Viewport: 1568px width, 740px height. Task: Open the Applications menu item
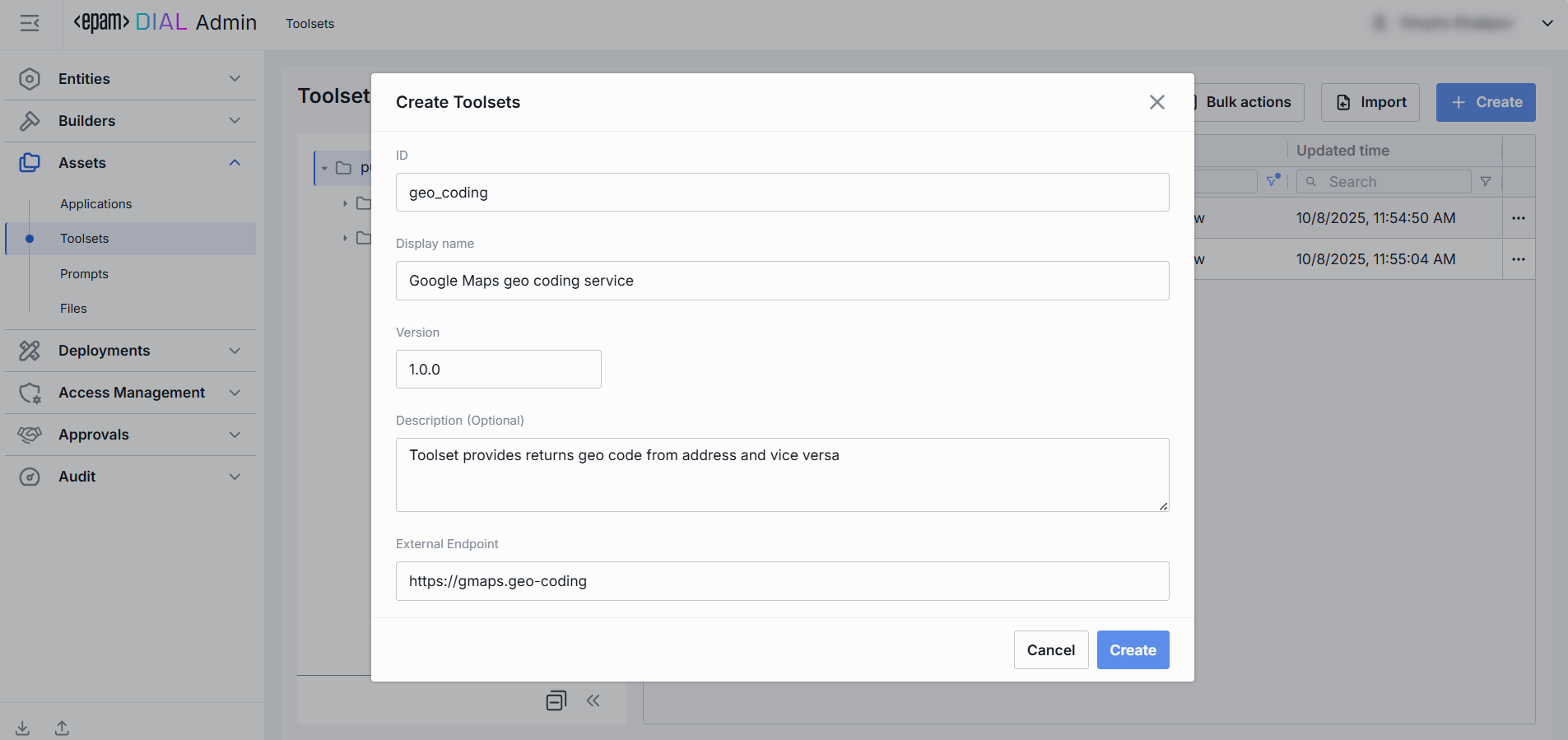(95, 204)
